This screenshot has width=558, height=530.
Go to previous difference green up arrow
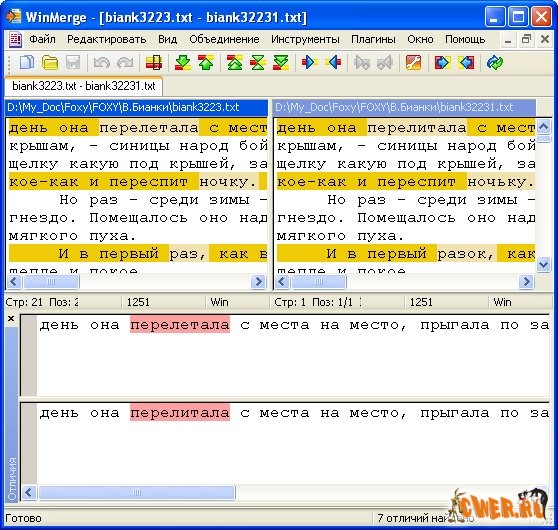pos(206,63)
